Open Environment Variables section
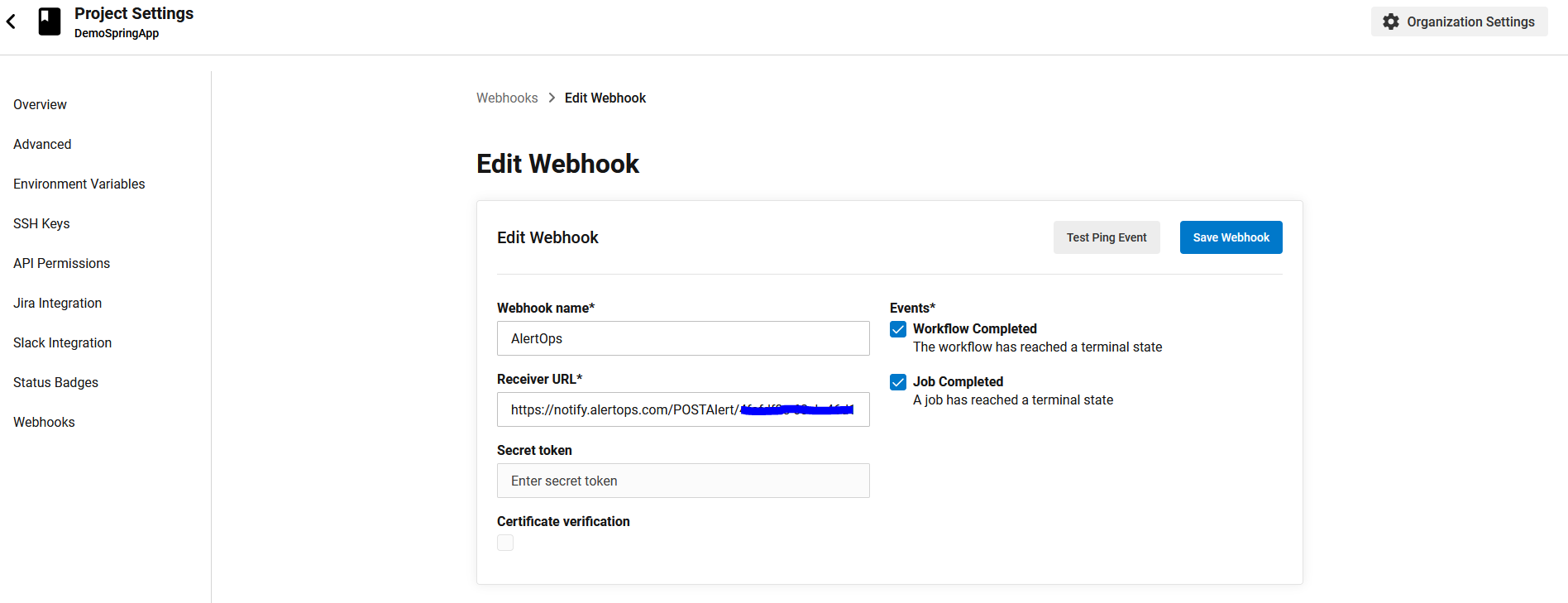The image size is (1568, 603). (79, 184)
